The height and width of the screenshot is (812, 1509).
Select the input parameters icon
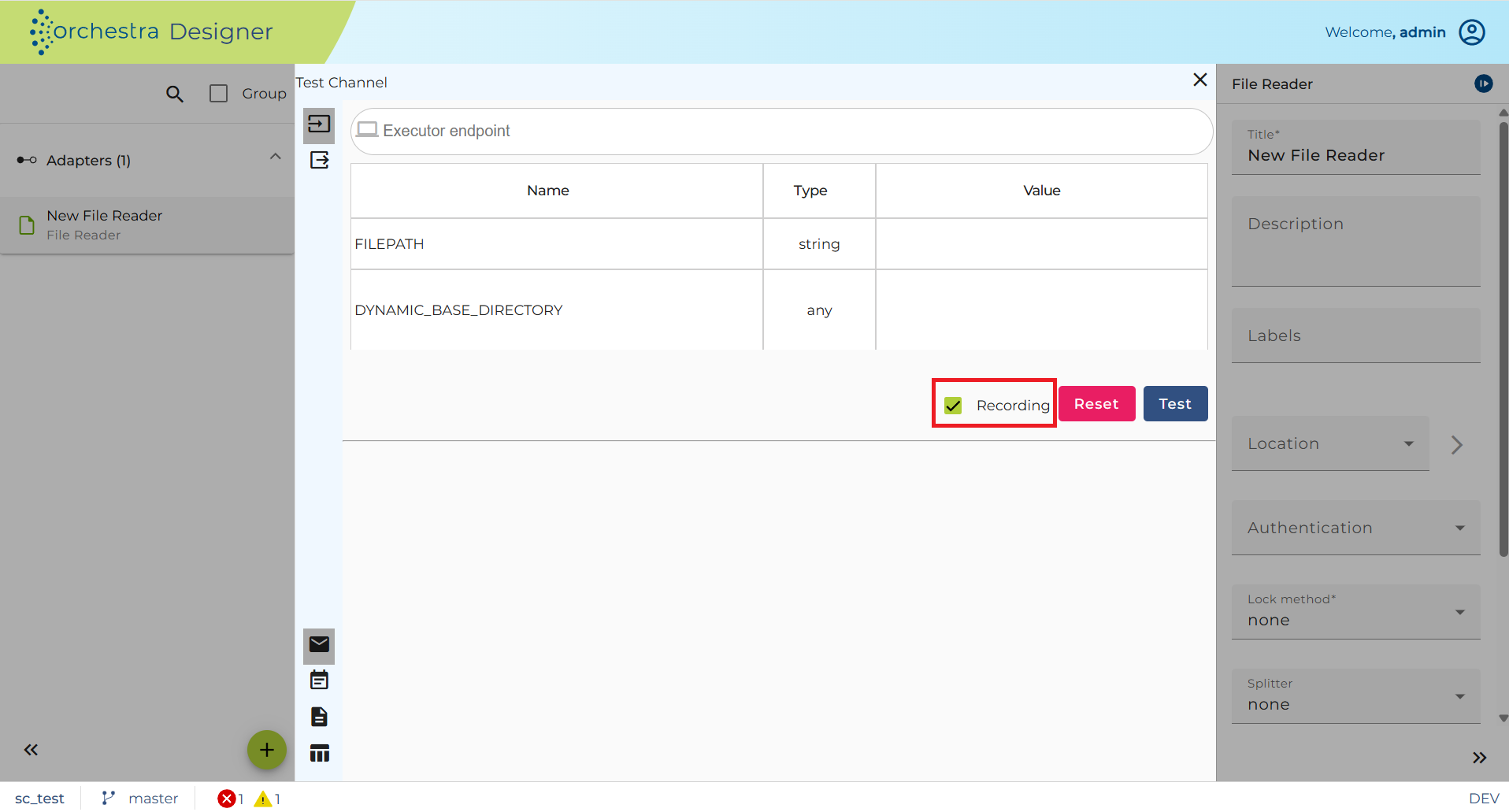pyautogui.click(x=319, y=124)
